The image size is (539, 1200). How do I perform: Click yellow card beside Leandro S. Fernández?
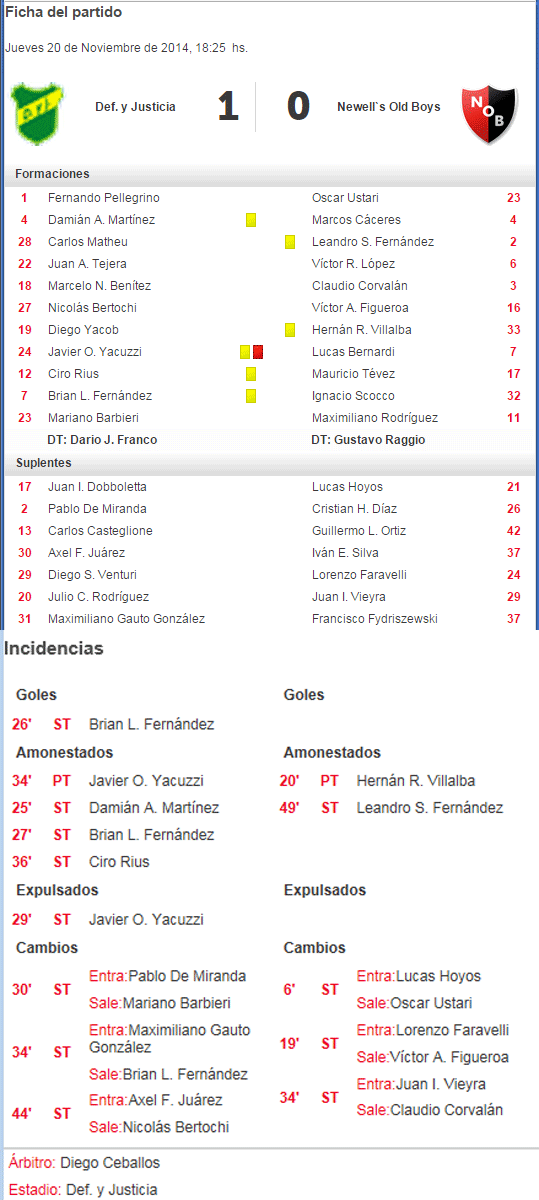[289, 242]
